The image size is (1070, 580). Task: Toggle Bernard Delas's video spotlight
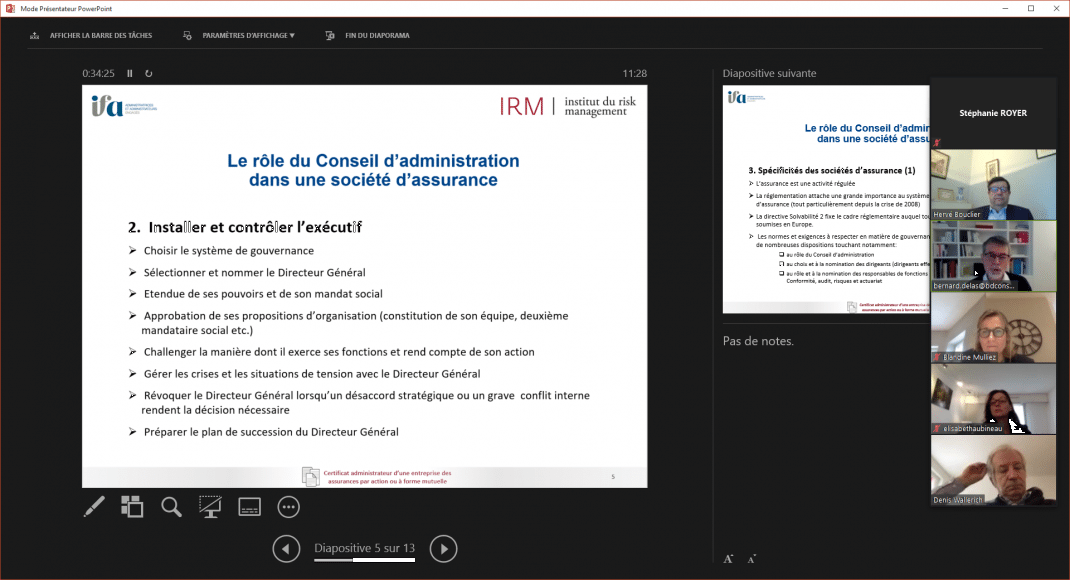[993, 256]
